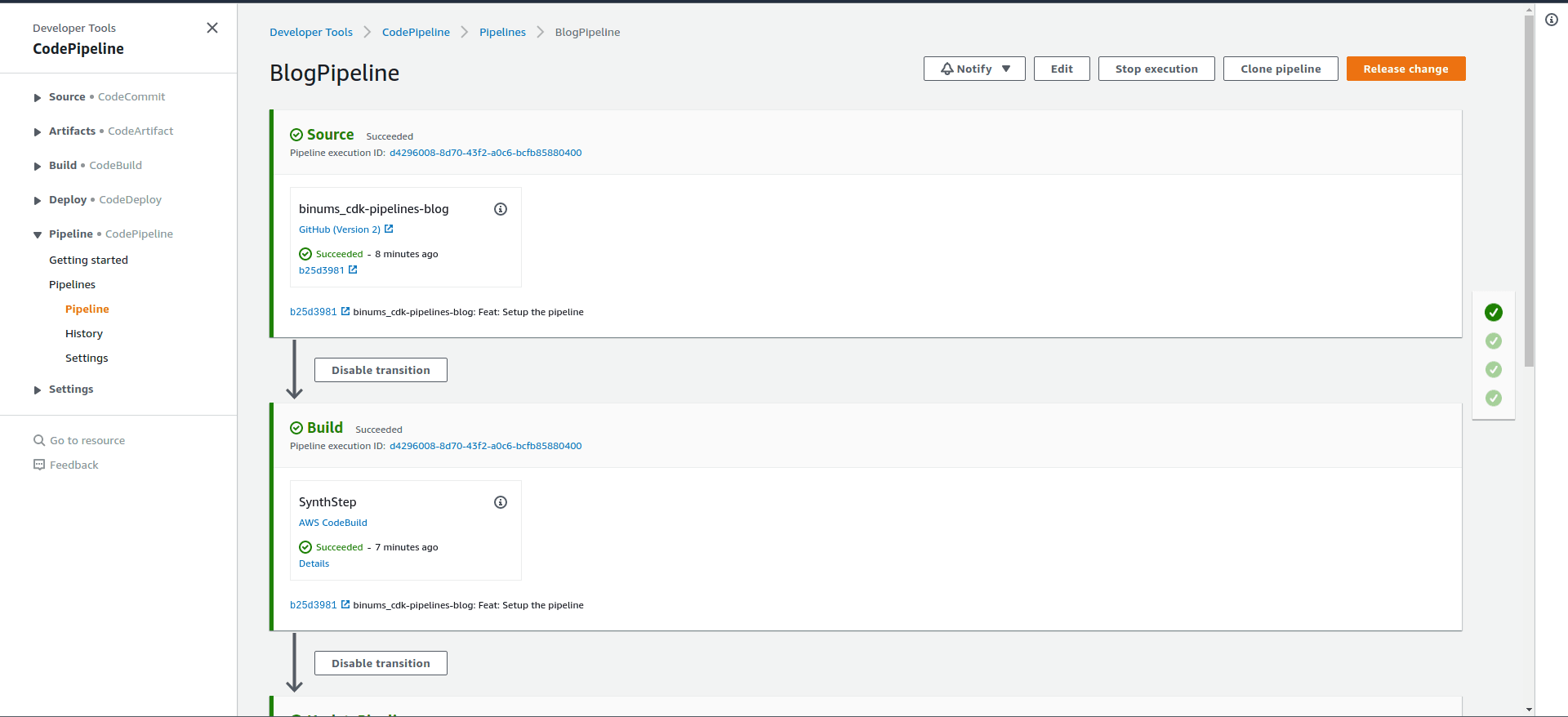Open GitHub (Version 2) provider link
The height and width of the screenshot is (717, 1568).
(x=340, y=229)
